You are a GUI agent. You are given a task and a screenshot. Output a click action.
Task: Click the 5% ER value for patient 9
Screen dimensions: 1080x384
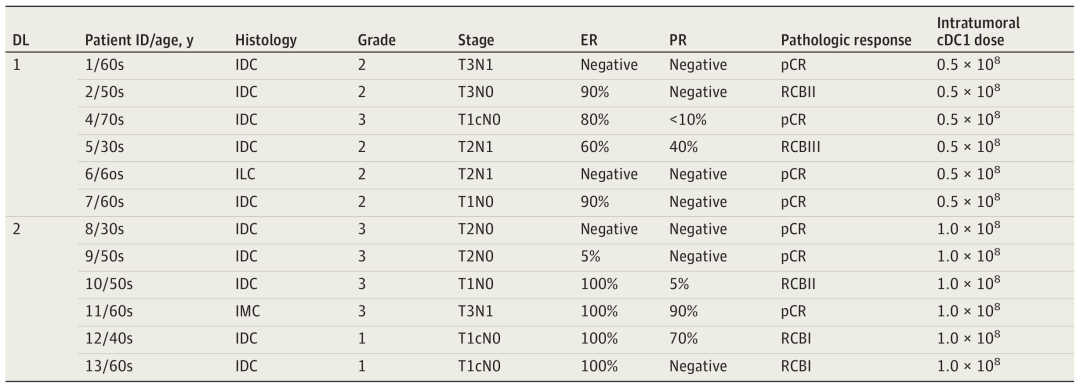(591, 257)
